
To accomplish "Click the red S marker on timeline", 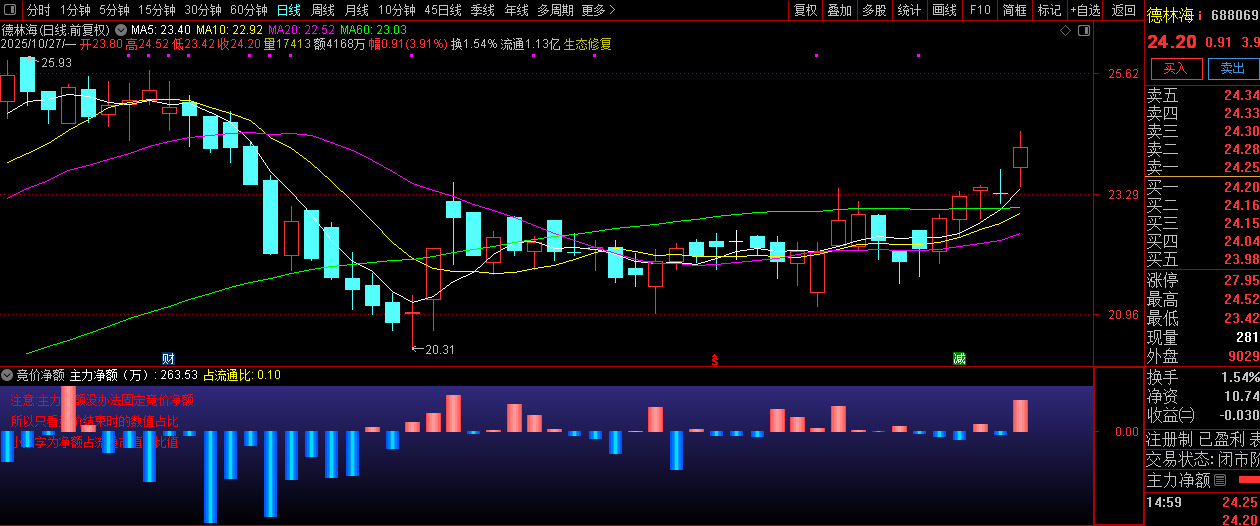I will coord(714,359).
